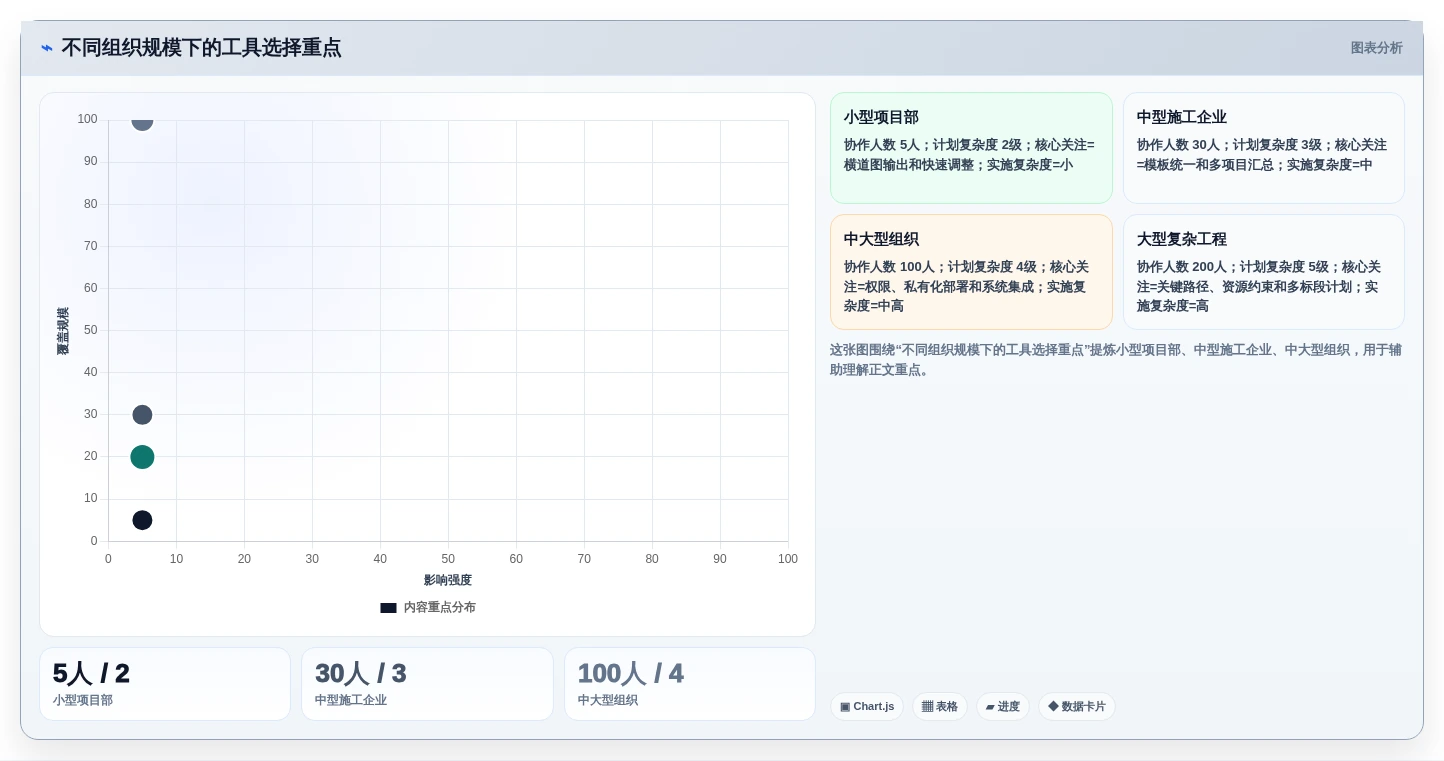Viewport: 1444px width, 761px height.
Task: Select the 中型施工企业 info card
Action: [x=1264, y=148]
